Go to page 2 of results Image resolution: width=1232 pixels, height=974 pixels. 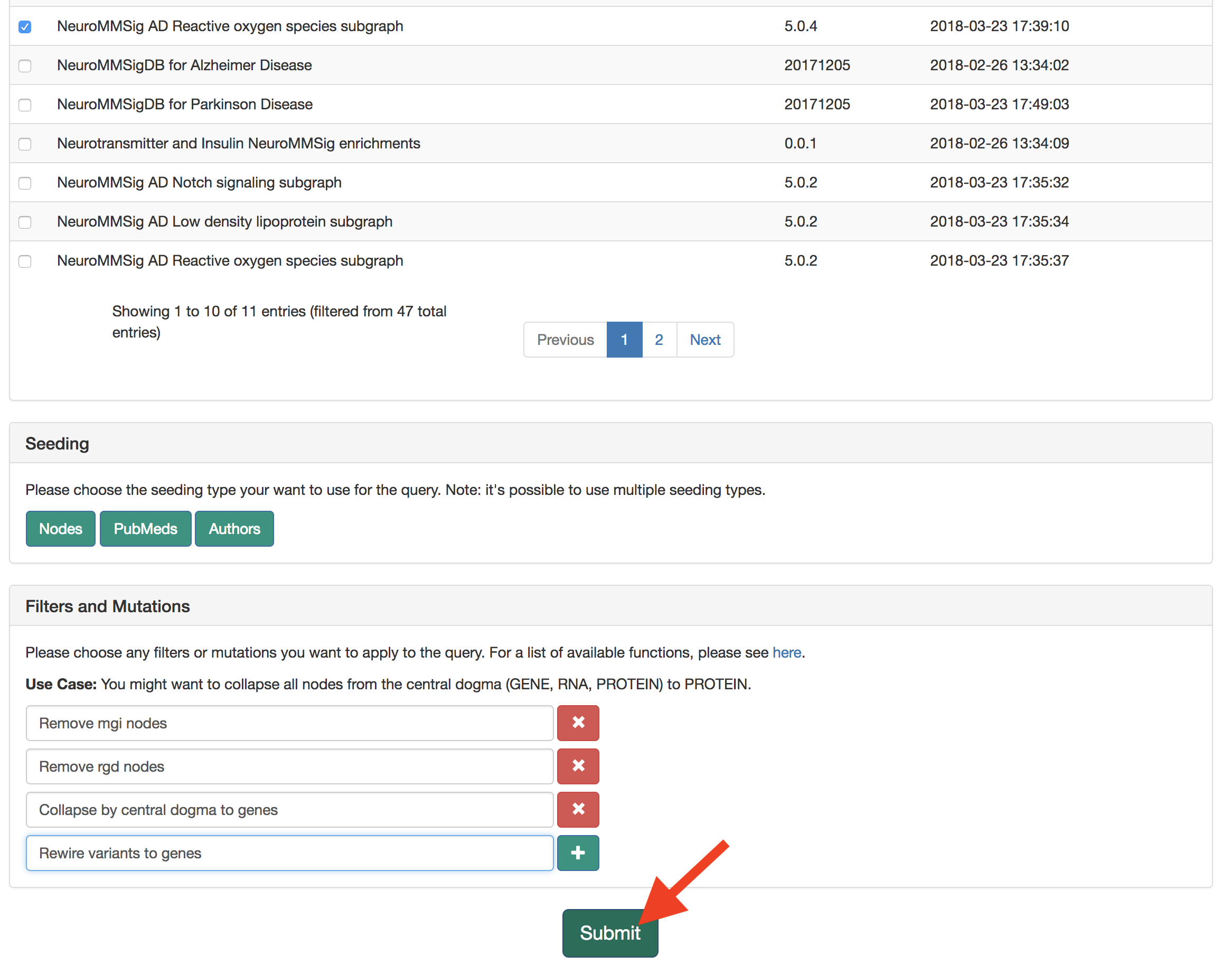pos(659,339)
